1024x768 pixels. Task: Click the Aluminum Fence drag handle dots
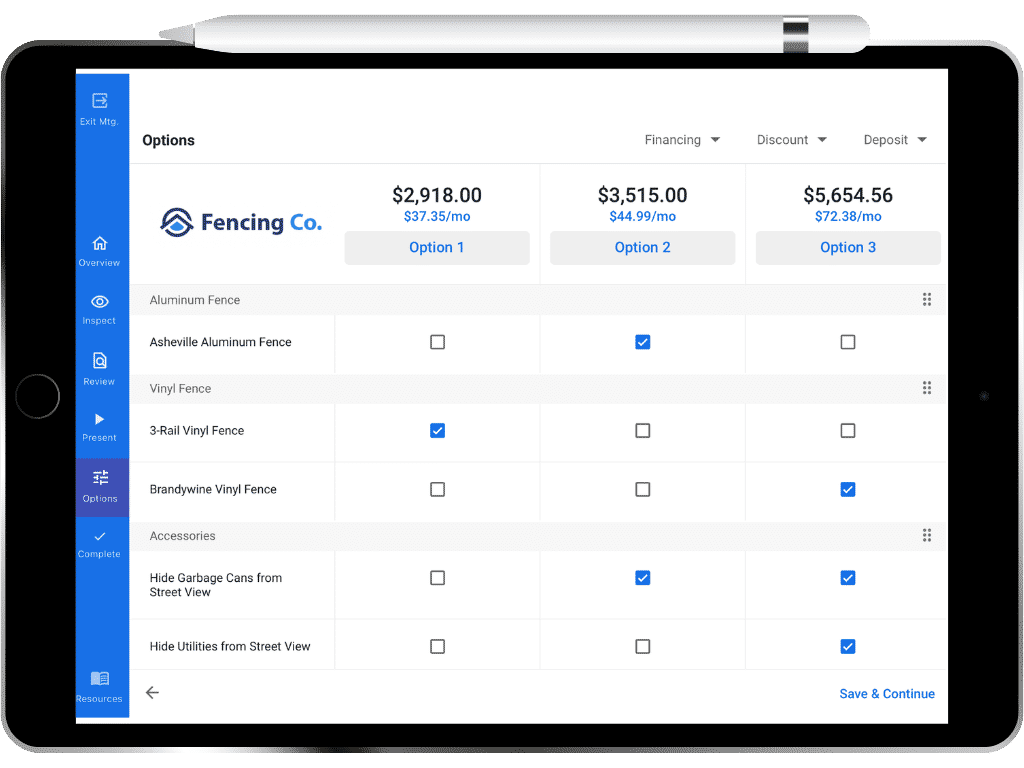coord(927,300)
